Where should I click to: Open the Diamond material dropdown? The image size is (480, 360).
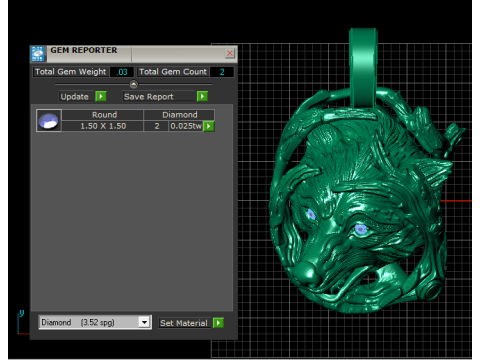tap(144, 322)
